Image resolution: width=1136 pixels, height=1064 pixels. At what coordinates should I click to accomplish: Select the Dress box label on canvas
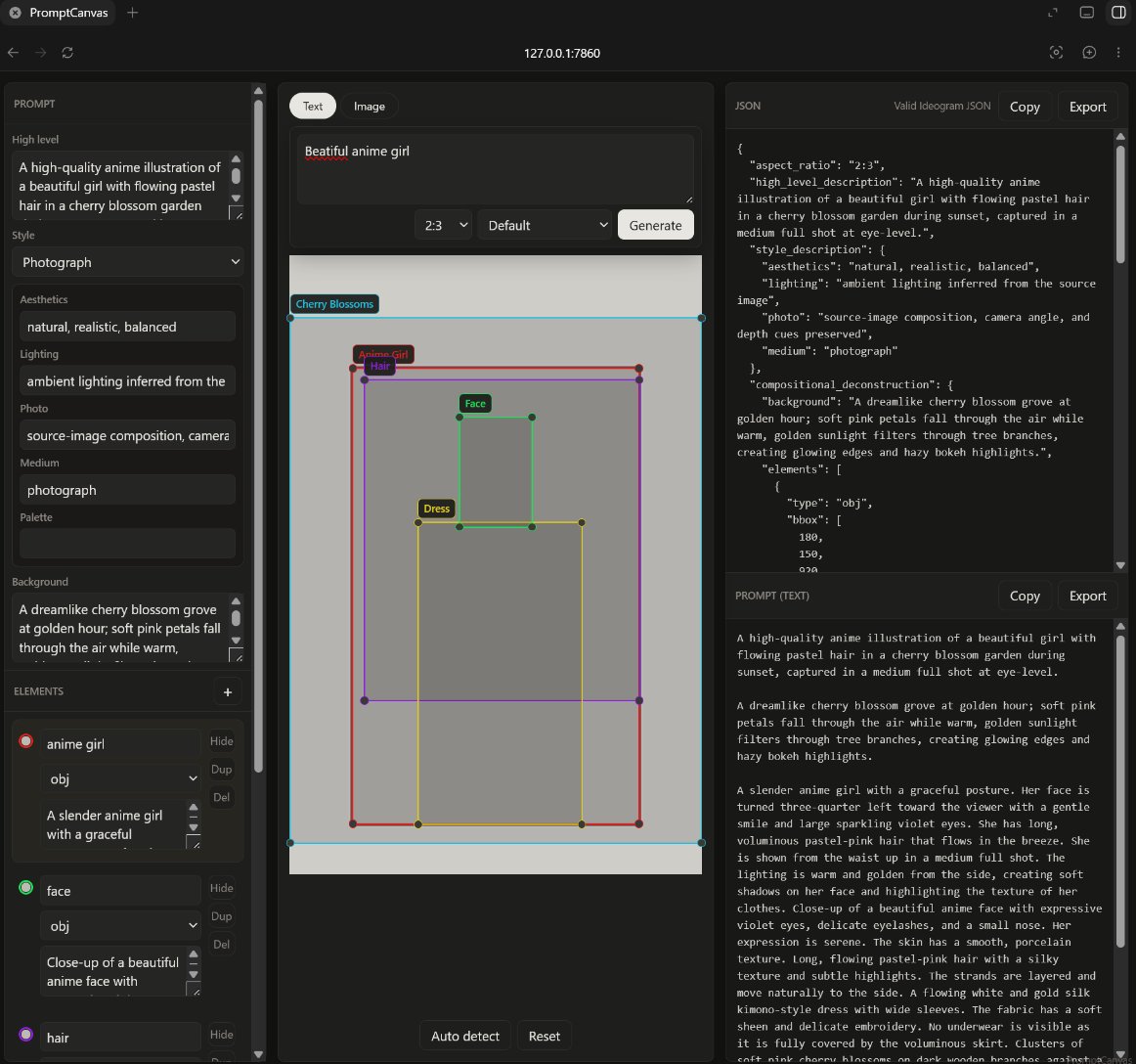click(x=436, y=509)
